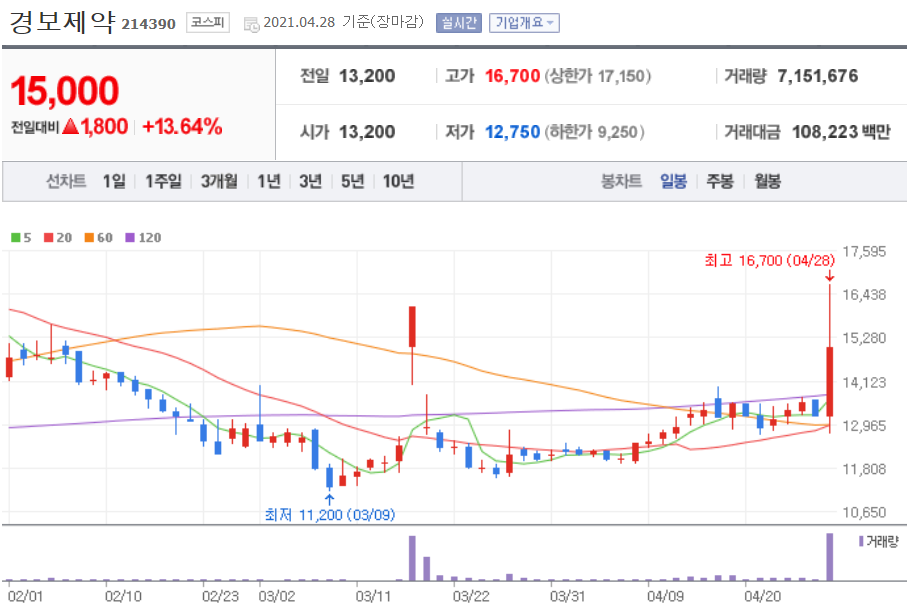Click the 코스피 market badge
The image size is (907, 611).
pyautogui.click(x=208, y=23)
